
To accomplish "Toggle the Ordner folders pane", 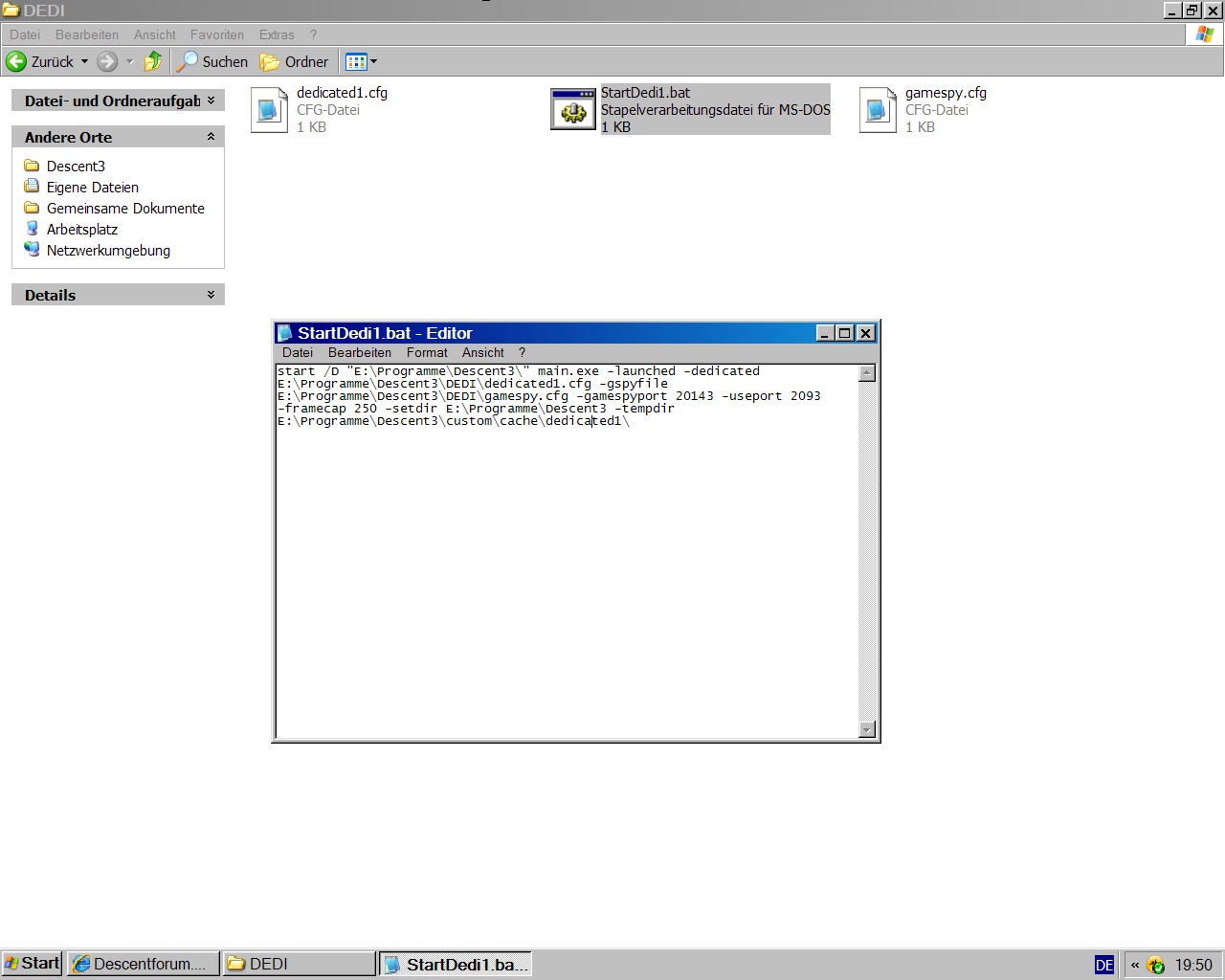I will coord(294,61).
